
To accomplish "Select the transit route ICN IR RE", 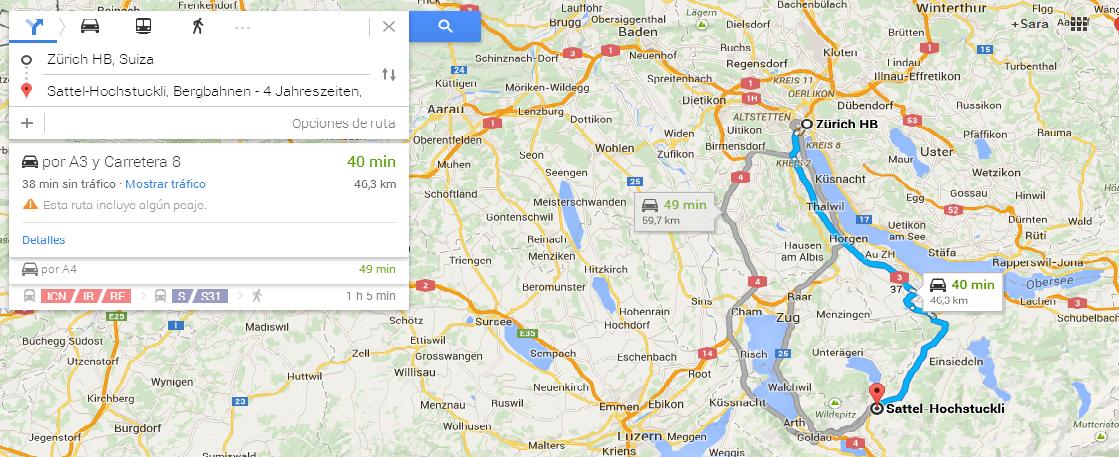I will (208, 296).
